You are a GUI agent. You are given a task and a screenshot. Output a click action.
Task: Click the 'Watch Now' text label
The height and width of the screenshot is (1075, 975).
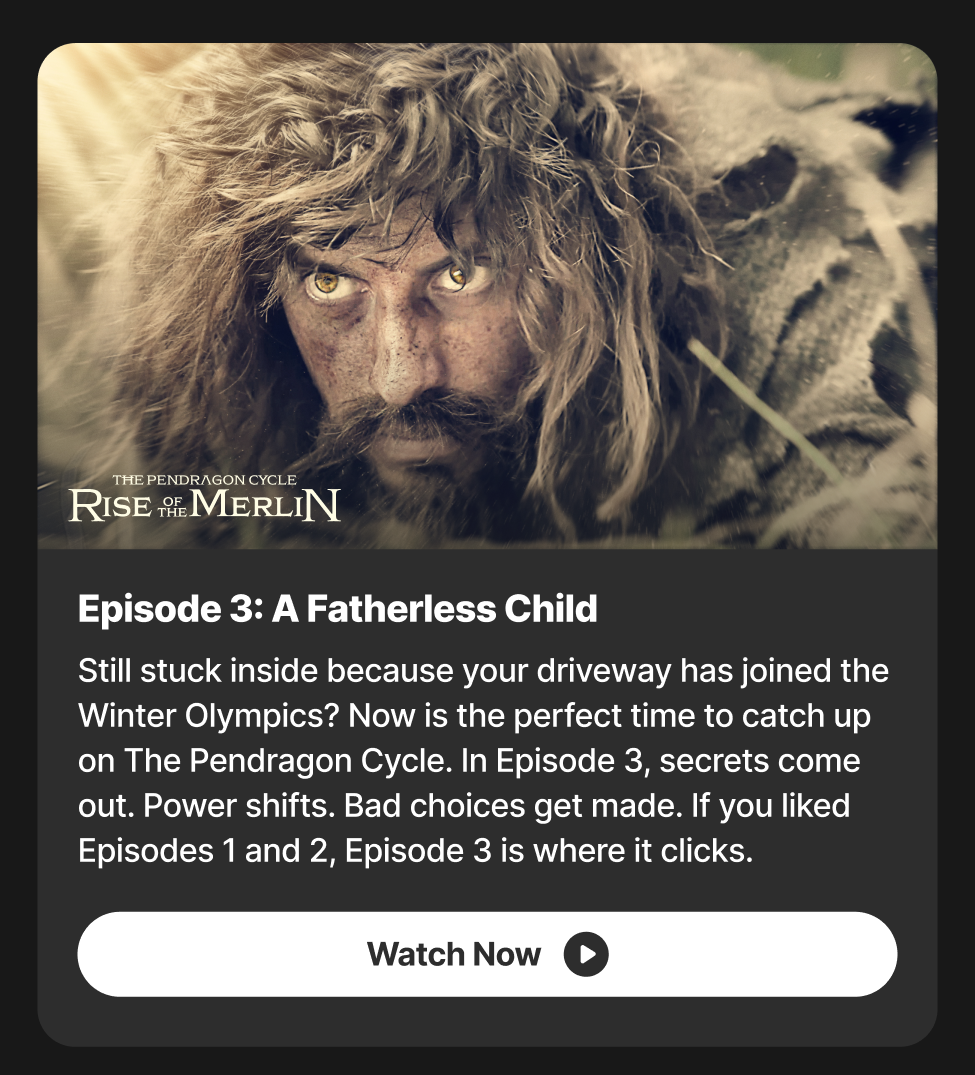(454, 954)
